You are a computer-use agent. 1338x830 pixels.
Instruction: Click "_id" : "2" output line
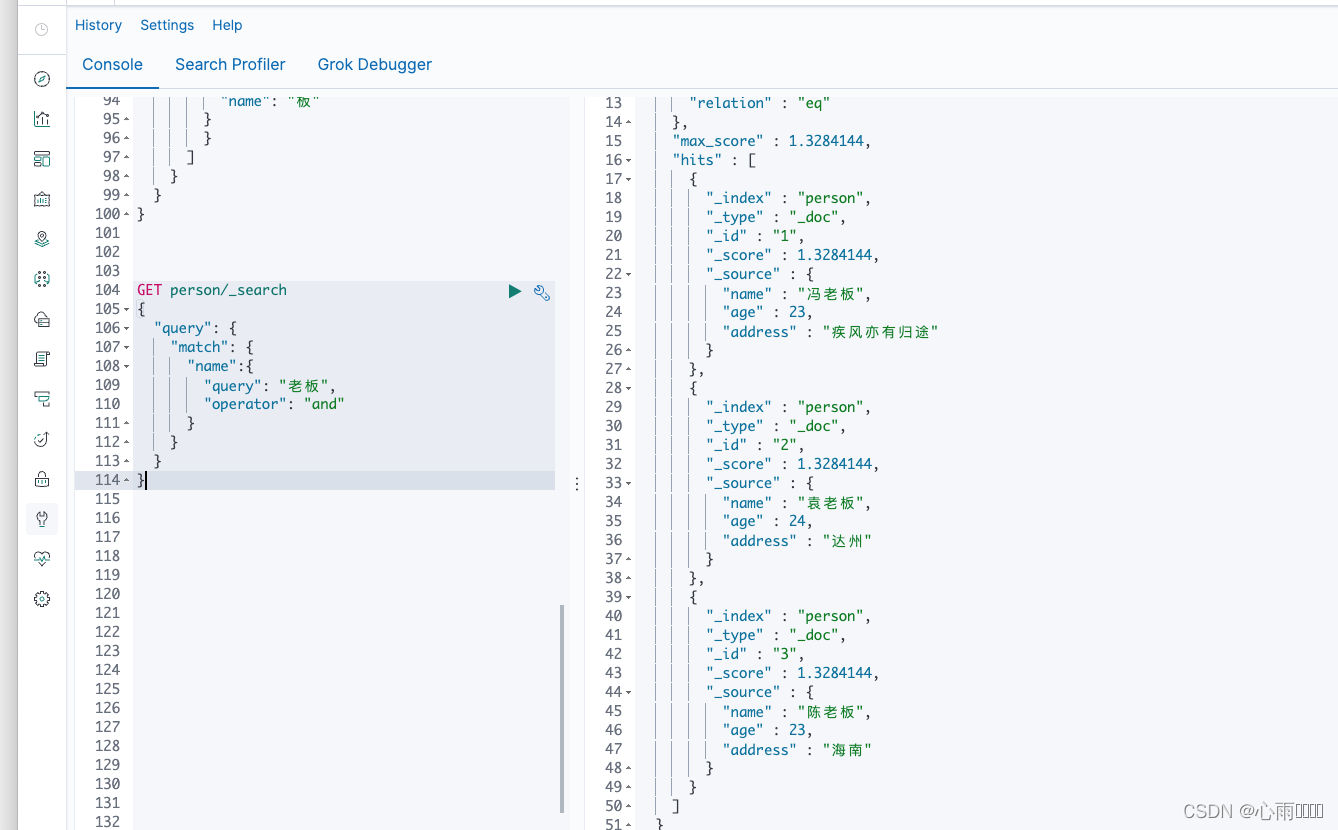(x=755, y=445)
